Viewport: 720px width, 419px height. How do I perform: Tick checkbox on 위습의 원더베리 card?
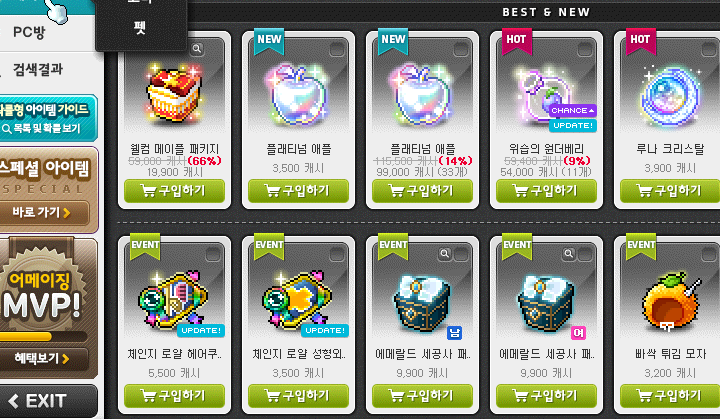[585, 49]
